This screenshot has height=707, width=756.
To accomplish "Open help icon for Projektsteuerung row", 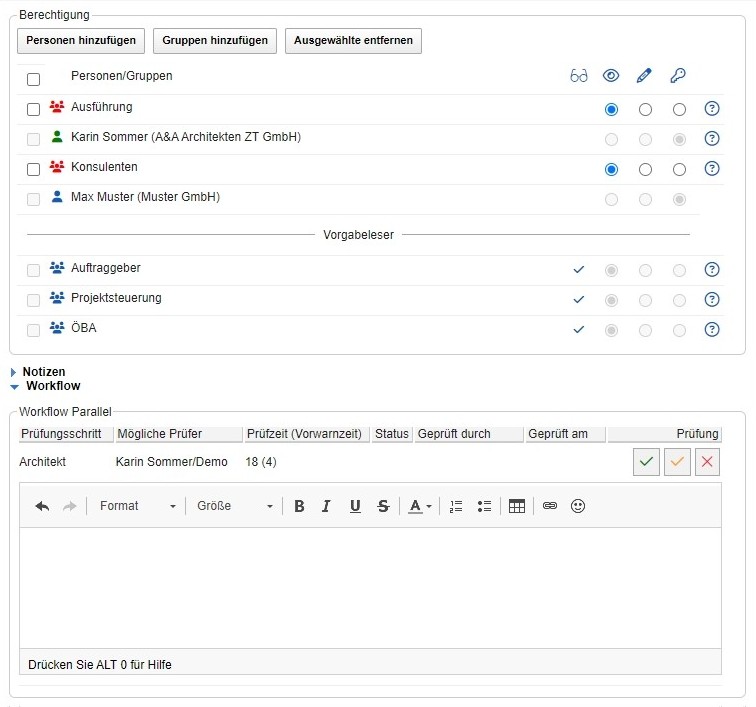I will point(712,299).
